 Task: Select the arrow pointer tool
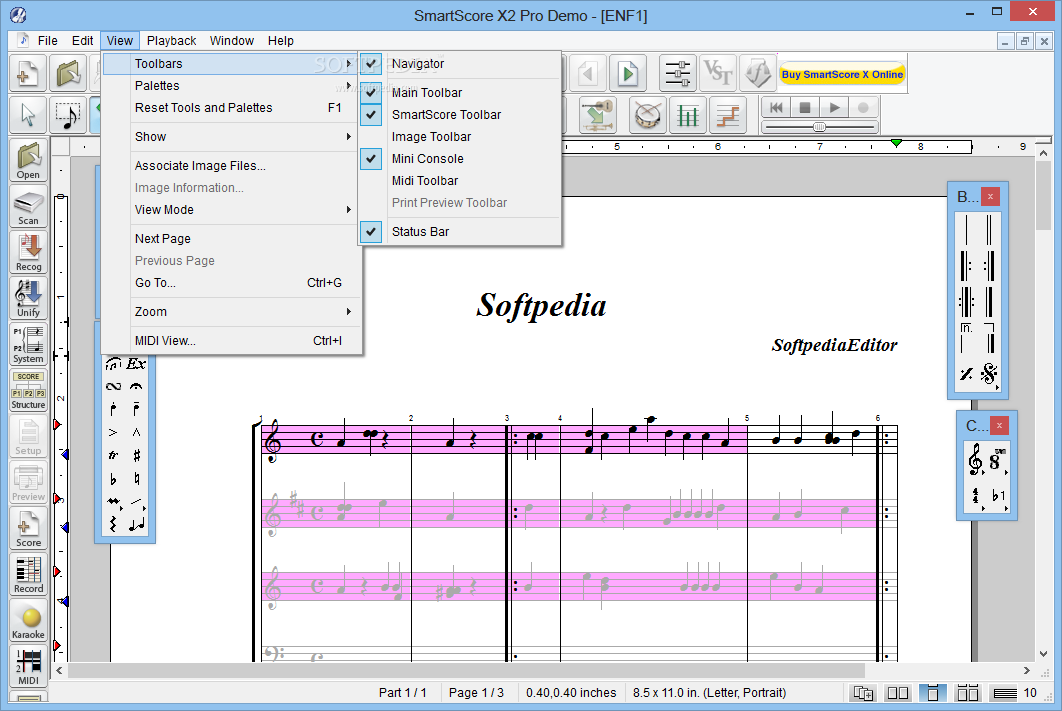tap(28, 114)
